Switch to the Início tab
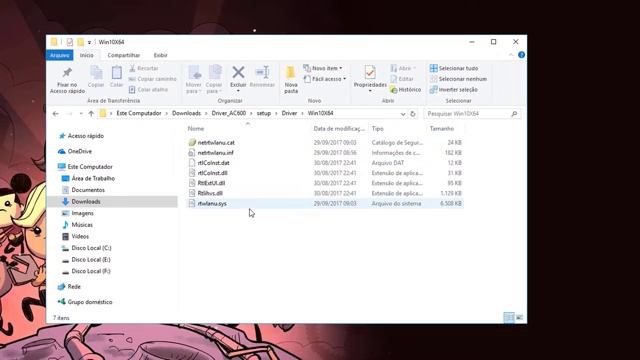This screenshot has width=640, height=360. pos(87,55)
